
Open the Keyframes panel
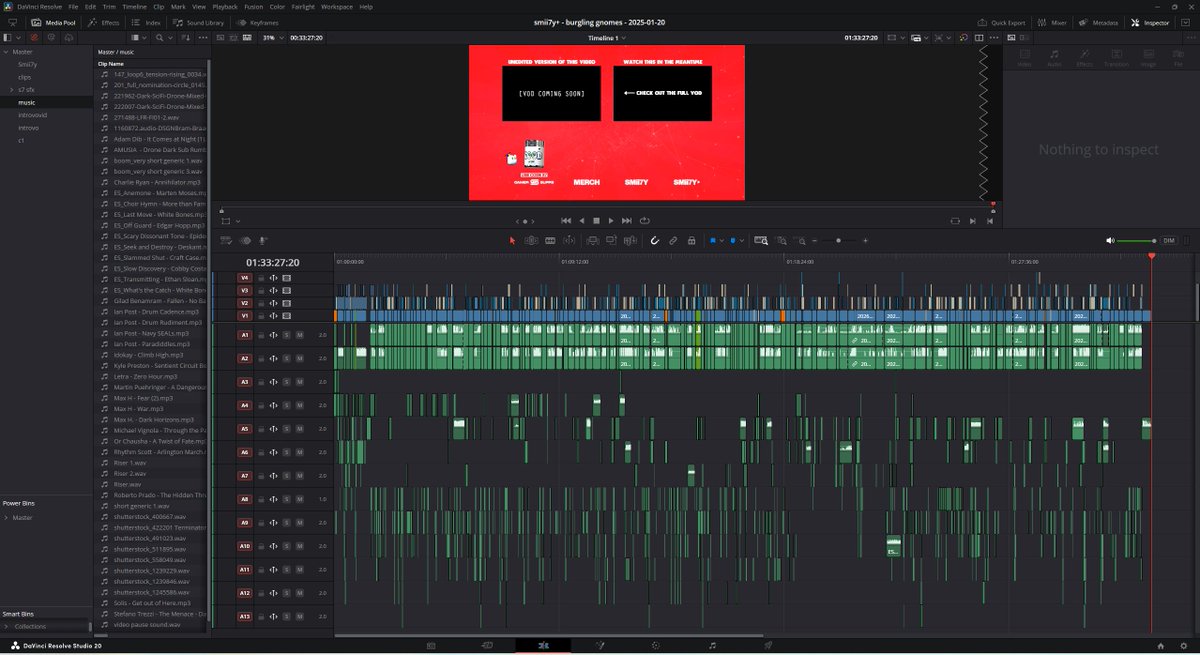pos(259,21)
